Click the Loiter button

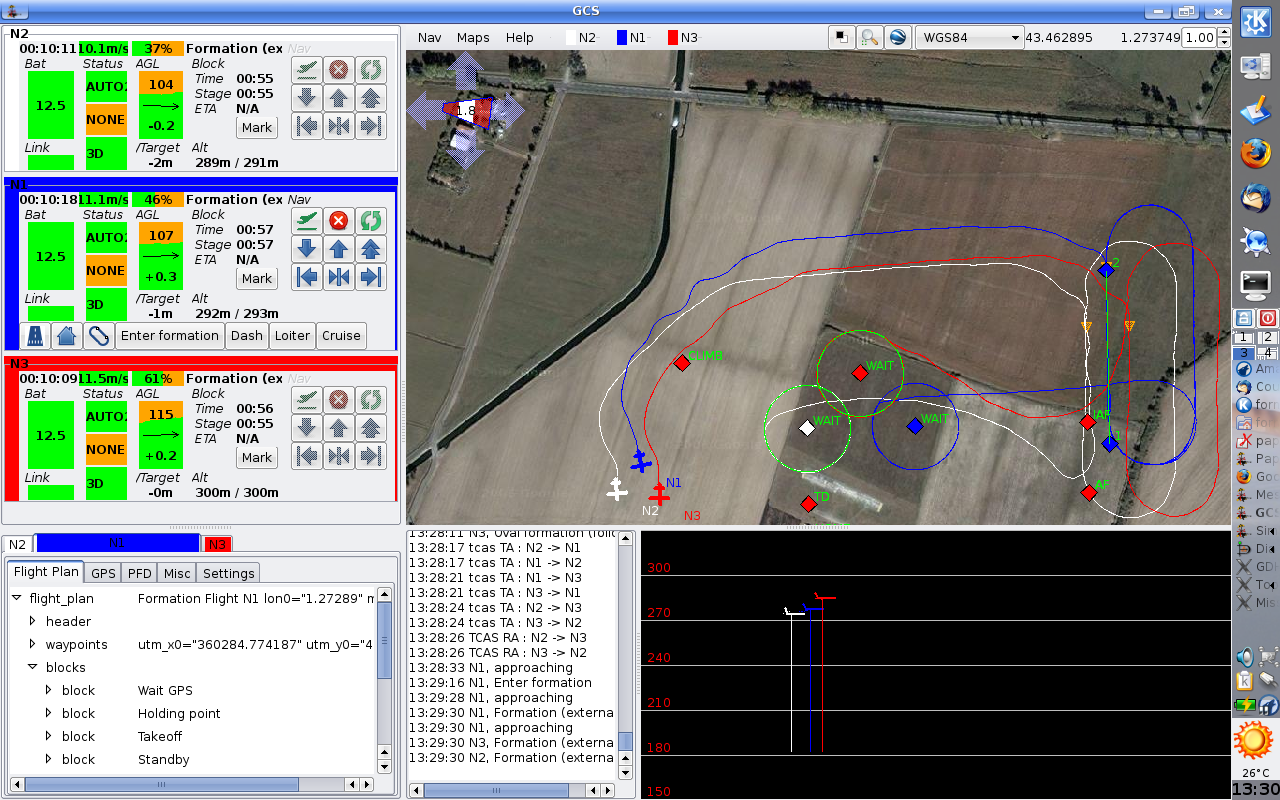click(292, 336)
